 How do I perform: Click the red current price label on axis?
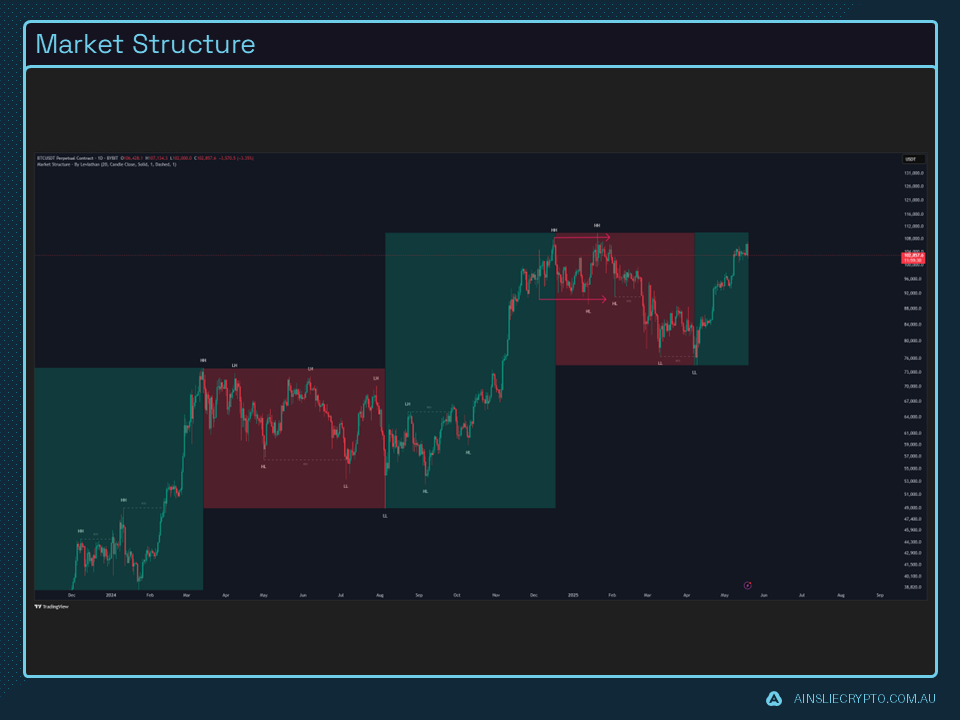(x=911, y=256)
